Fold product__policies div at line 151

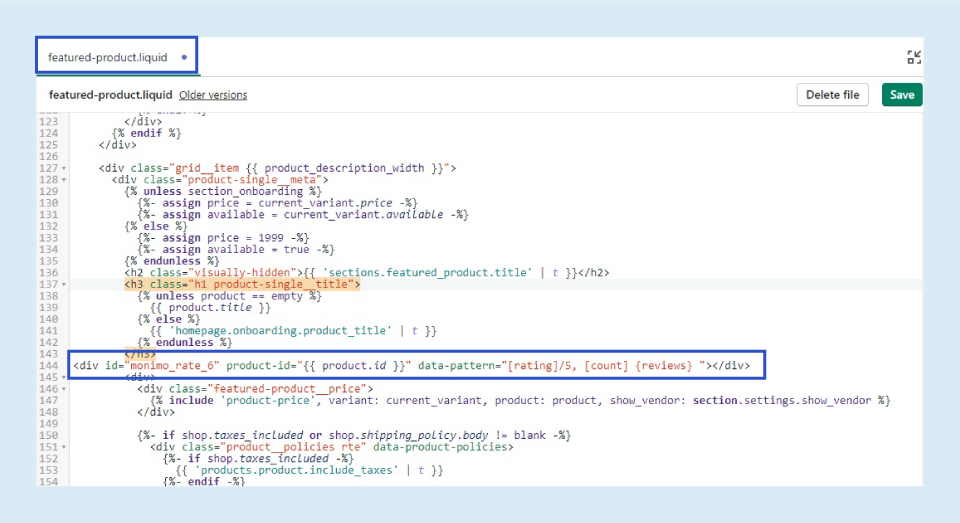[x=65, y=447]
